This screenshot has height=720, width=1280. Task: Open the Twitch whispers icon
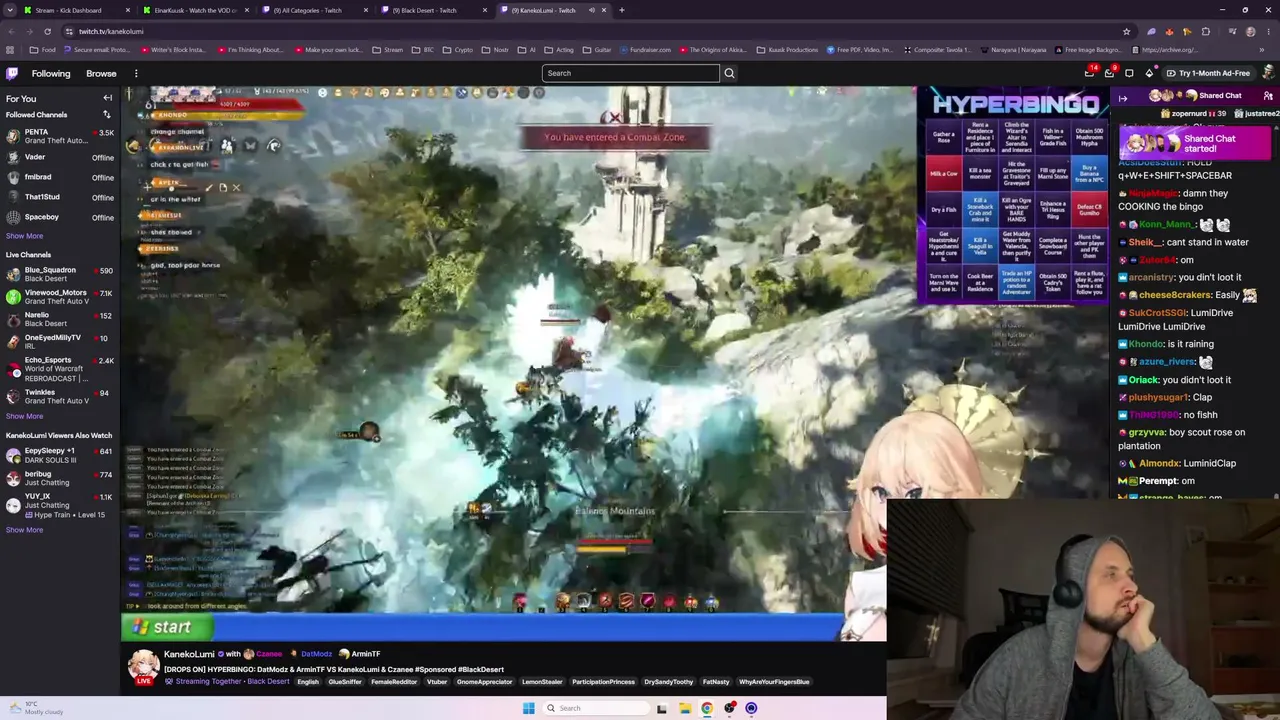[x=1129, y=73]
